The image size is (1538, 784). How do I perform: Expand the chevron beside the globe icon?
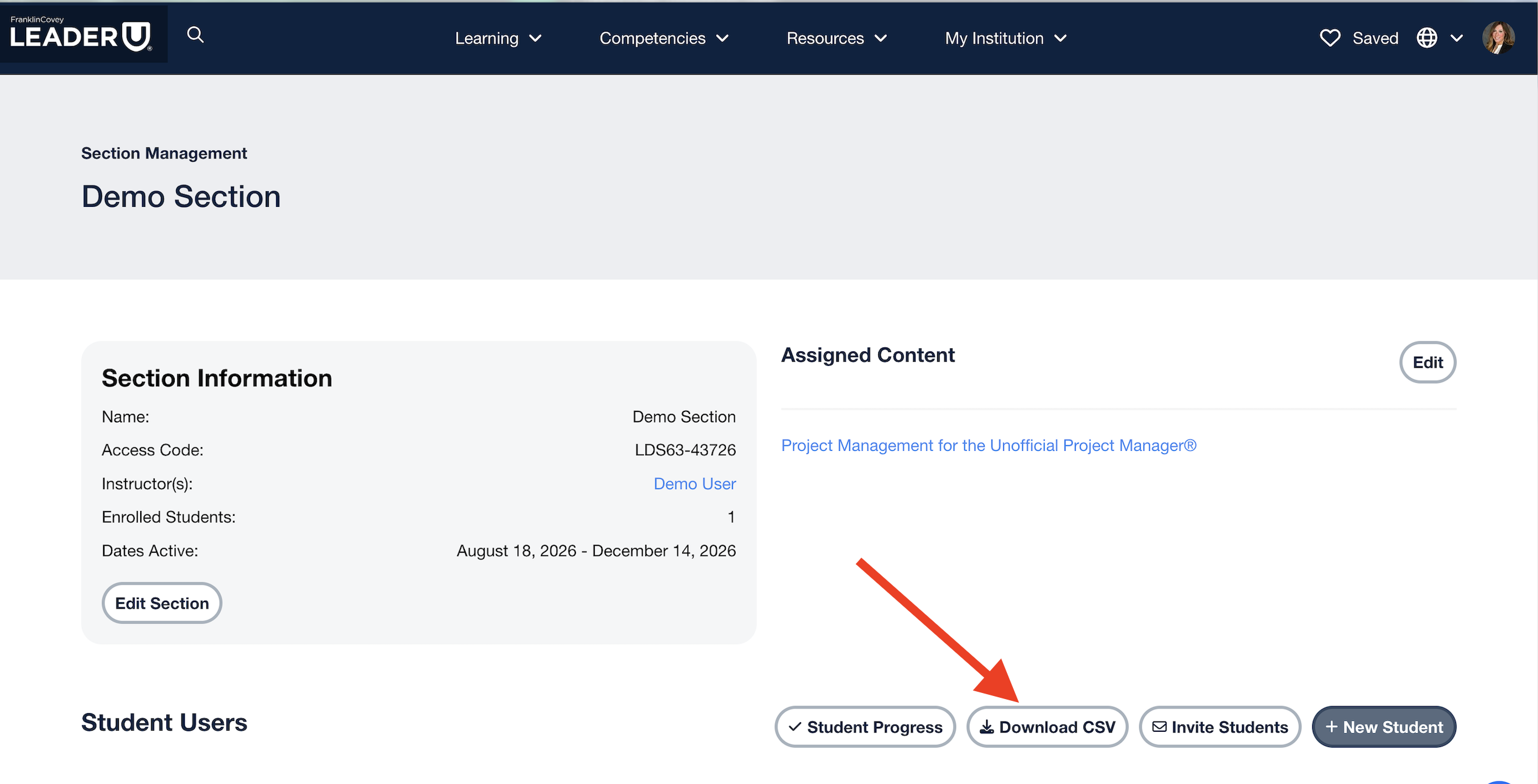pos(1456,38)
